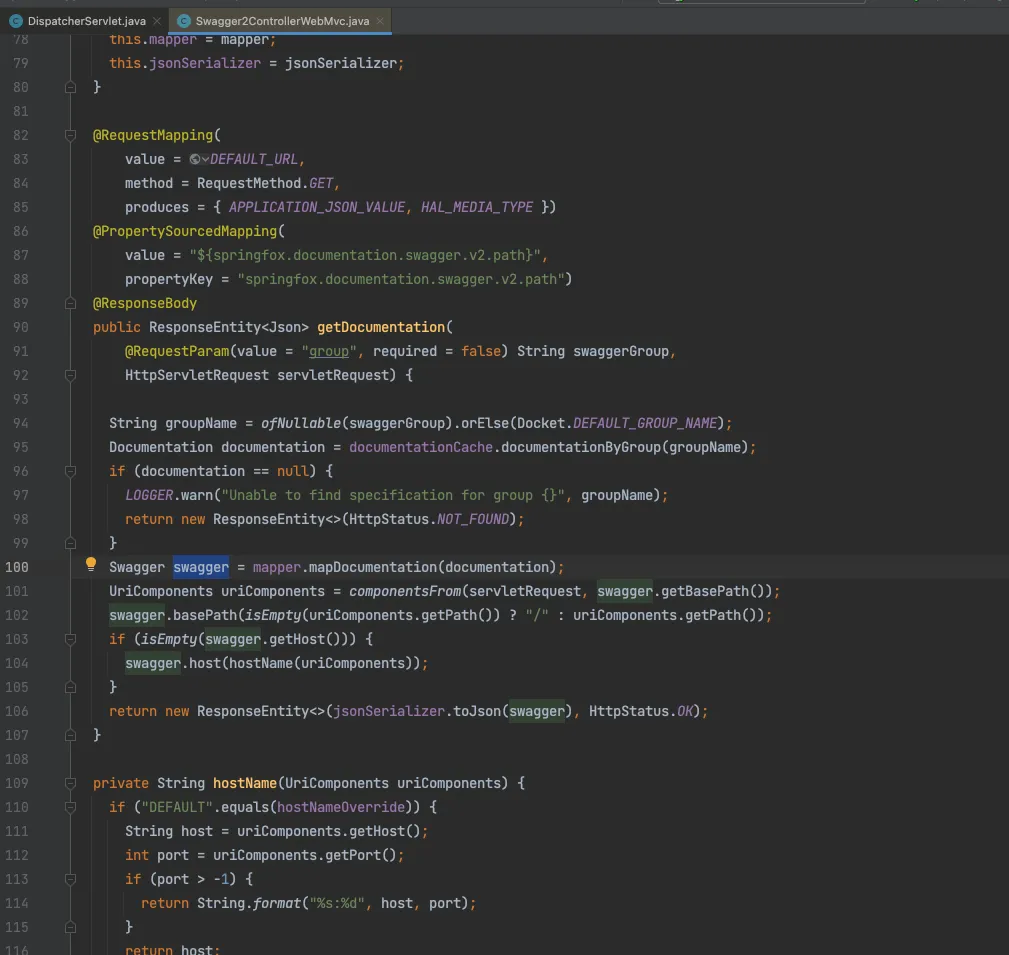Collapse the @RequestMapping fold marker on line 82
The width and height of the screenshot is (1009, 955).
click(x=70, y=135)
